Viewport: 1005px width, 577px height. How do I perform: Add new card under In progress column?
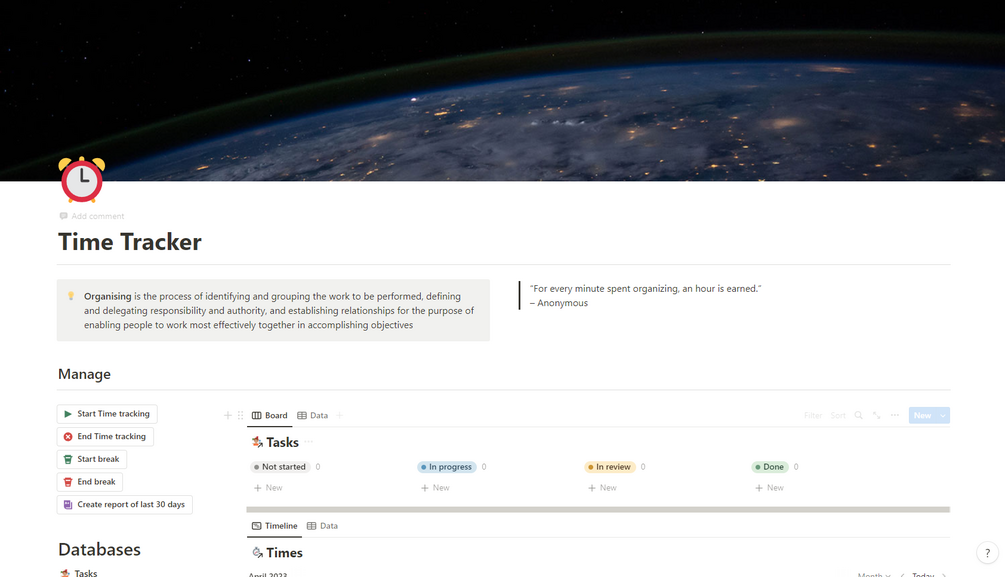pos(435,488)
